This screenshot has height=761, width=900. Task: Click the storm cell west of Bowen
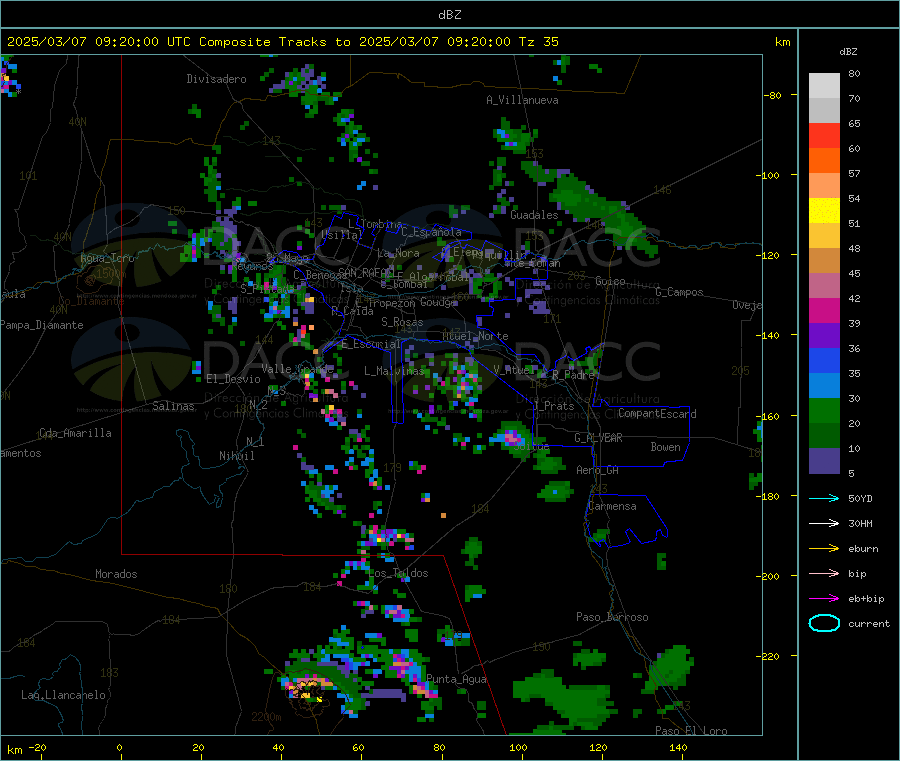click(511, 437)
